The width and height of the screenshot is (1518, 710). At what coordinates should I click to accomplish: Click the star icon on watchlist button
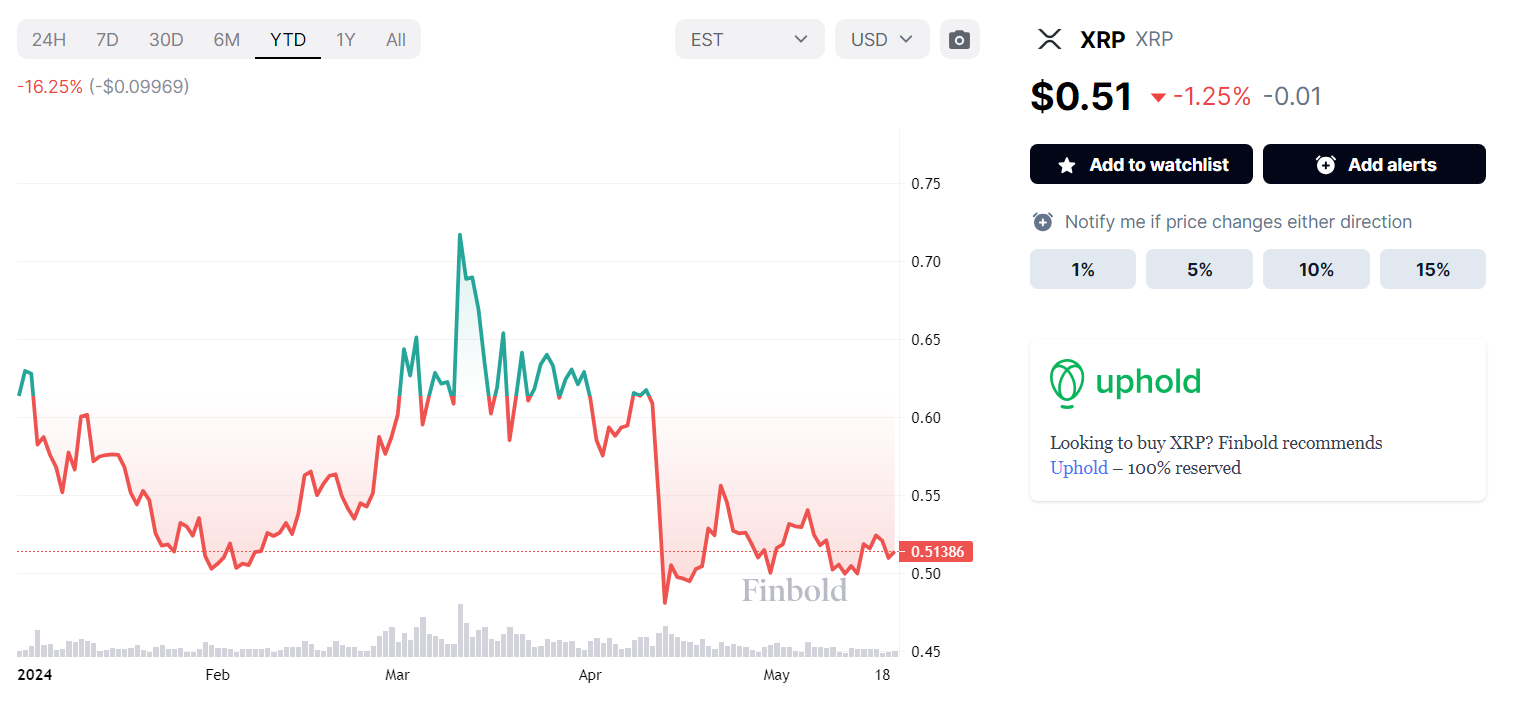click(x=1067, y=165)
